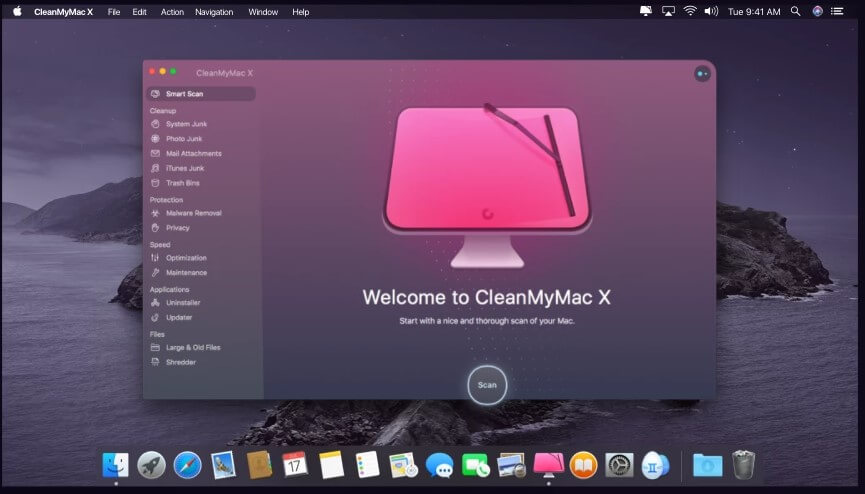Image resolution: width=865 pixels, height=494 pixels.
Task: Select the Shredder tool
Action: (x=180, y=362)
